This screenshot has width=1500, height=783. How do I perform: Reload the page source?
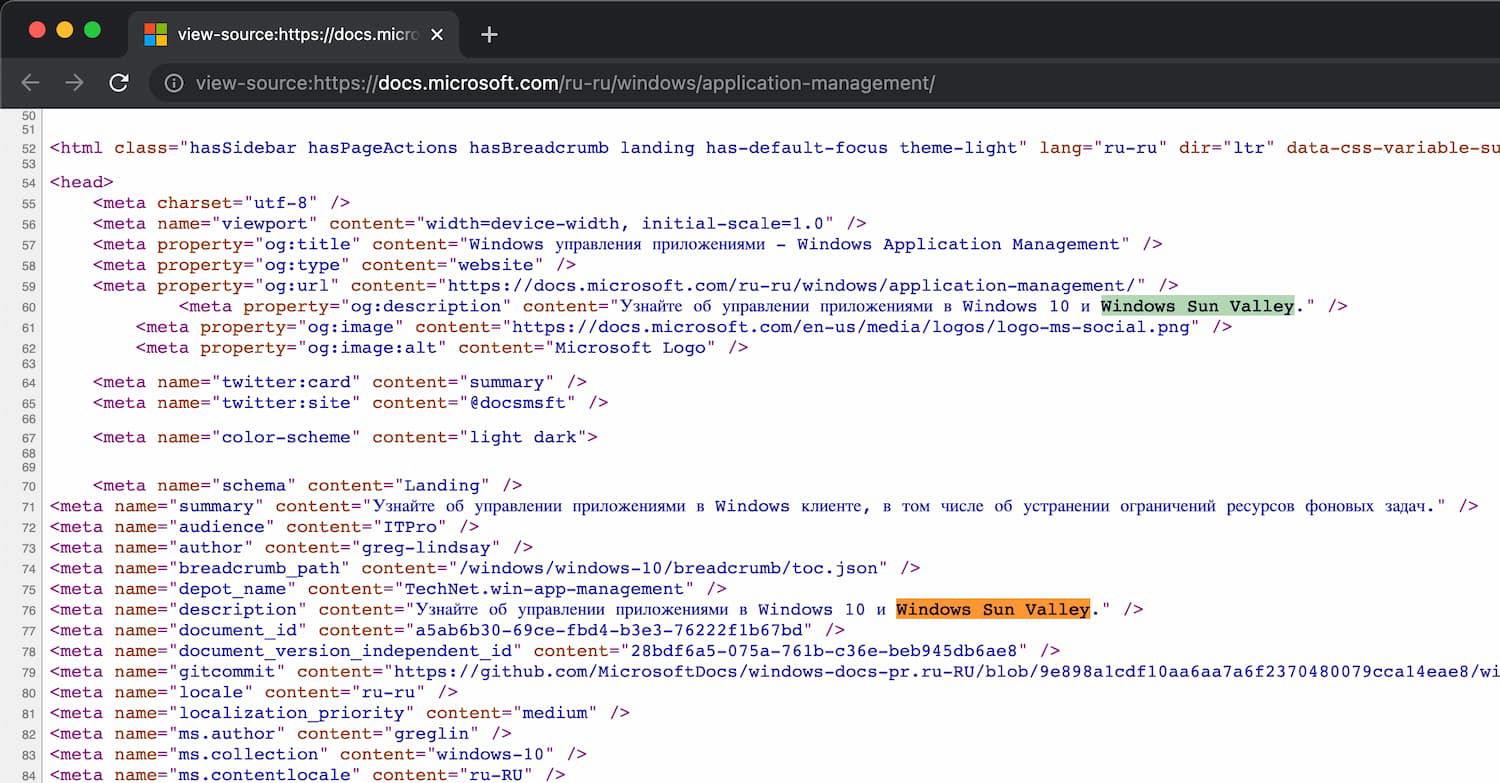coord(119,83)
